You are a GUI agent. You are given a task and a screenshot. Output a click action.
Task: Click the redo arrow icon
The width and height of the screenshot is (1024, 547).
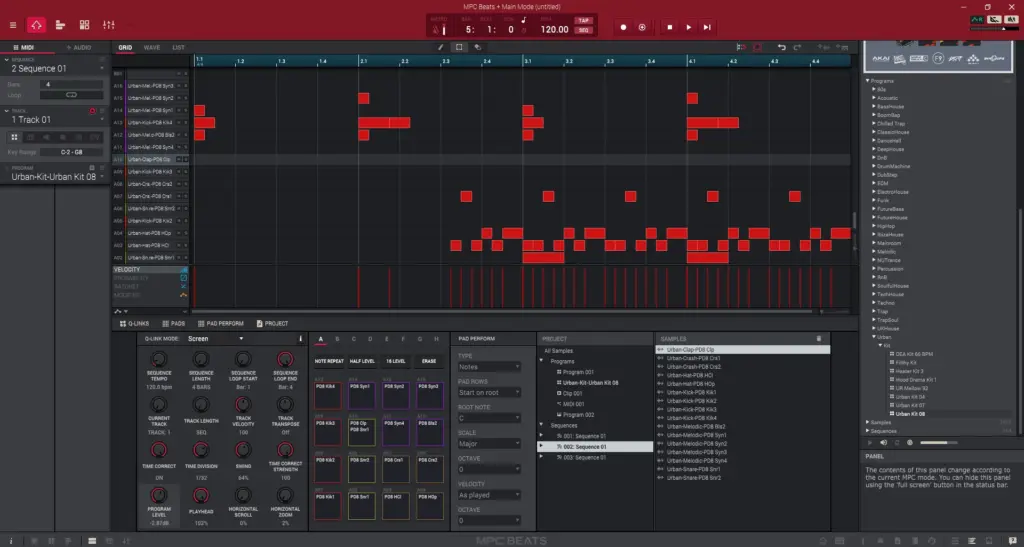point(797,48)
